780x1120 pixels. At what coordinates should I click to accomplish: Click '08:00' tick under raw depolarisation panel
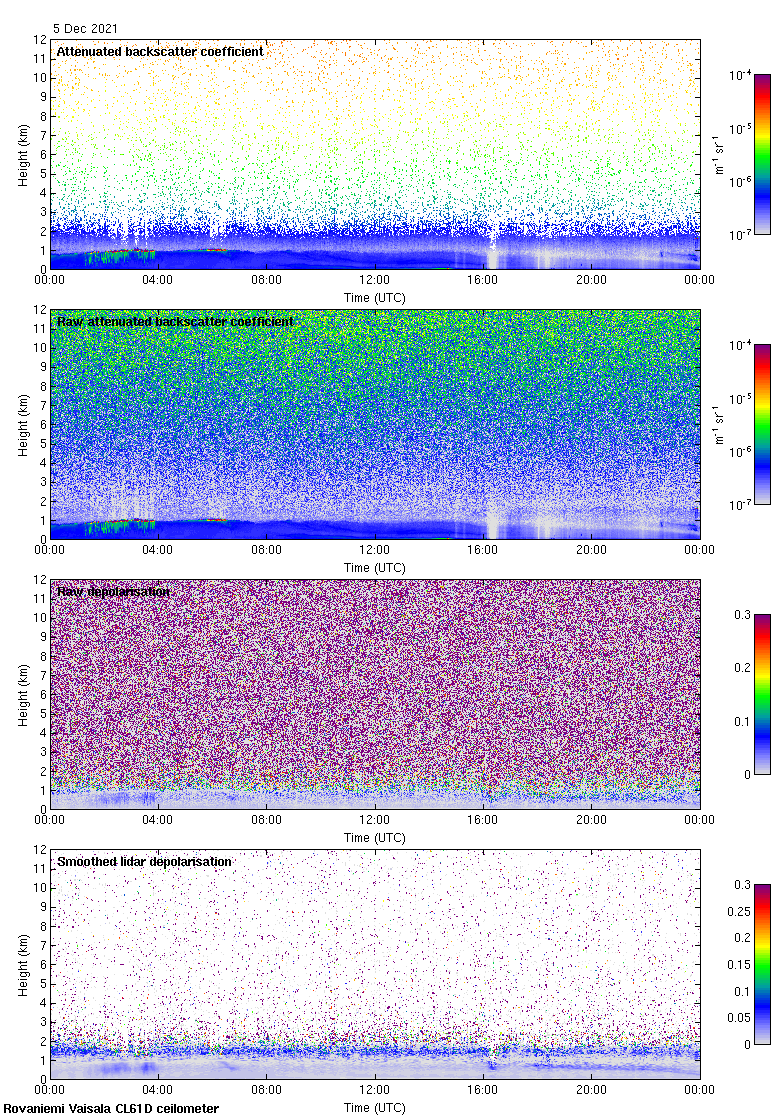[x=266, y=820]
